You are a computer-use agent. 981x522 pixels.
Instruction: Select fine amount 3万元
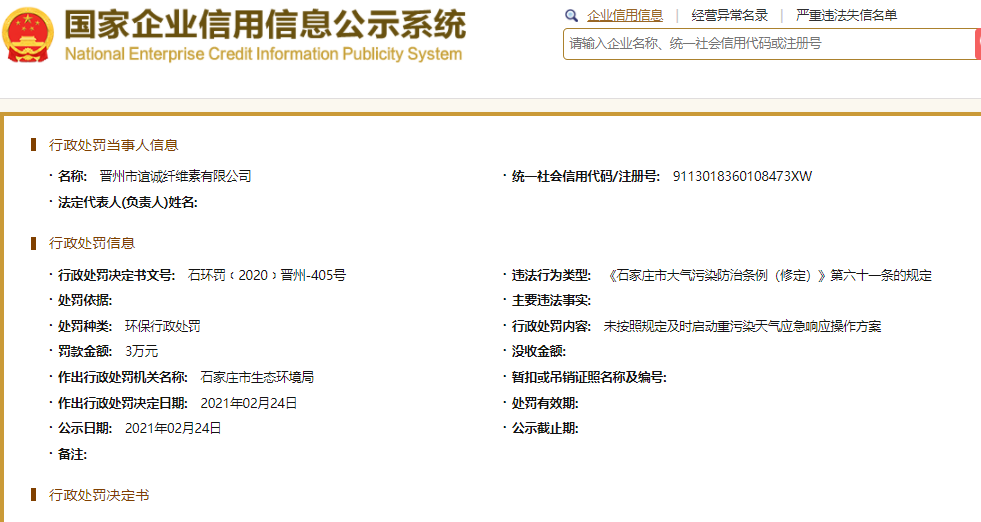click(x=141, y=351)
